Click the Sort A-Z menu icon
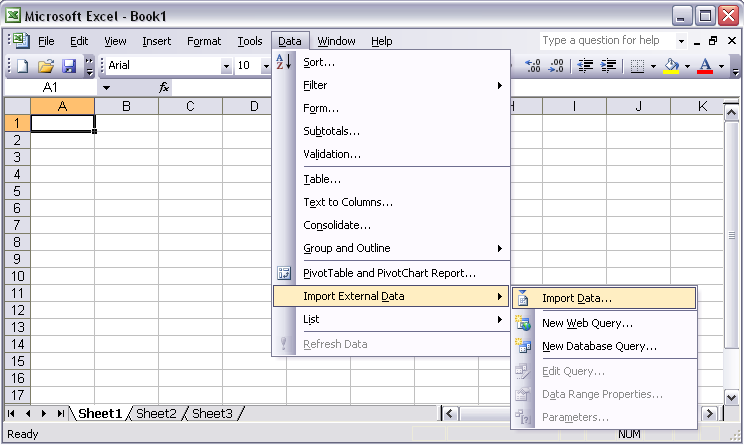 pos(284,62)
